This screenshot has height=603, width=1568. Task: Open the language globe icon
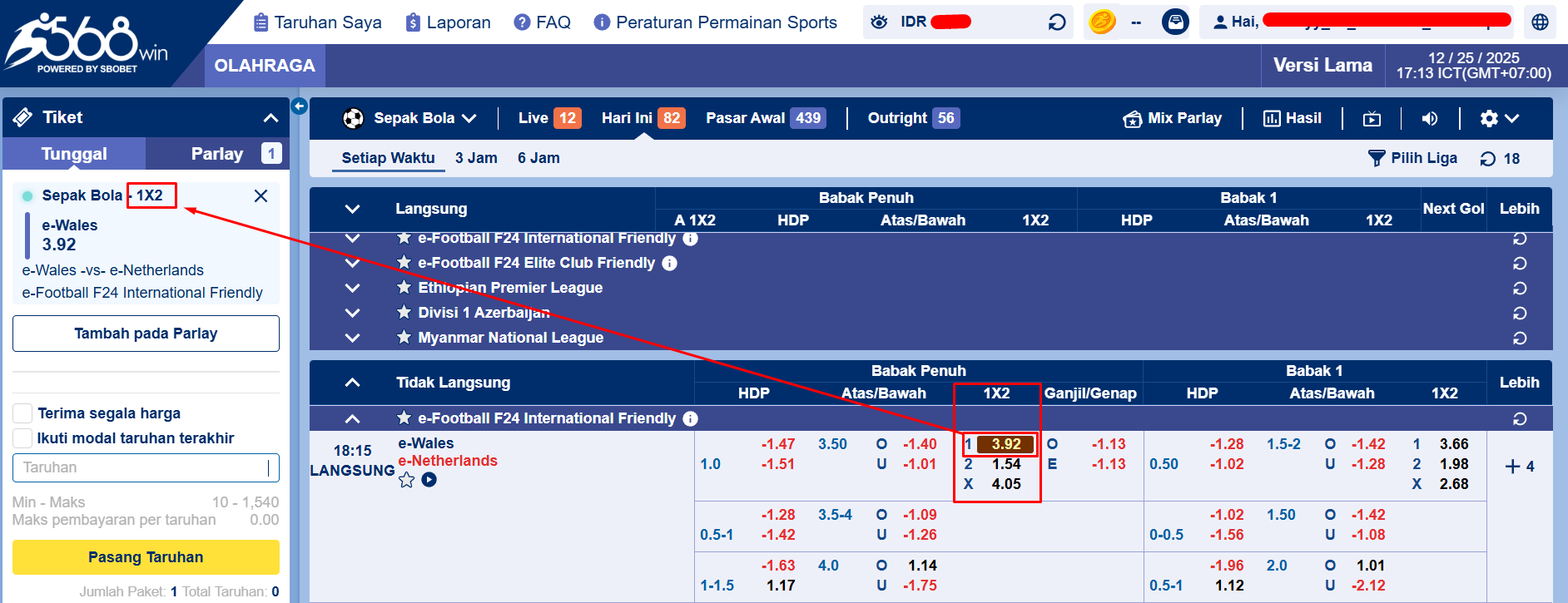[x=1541, y=22]
